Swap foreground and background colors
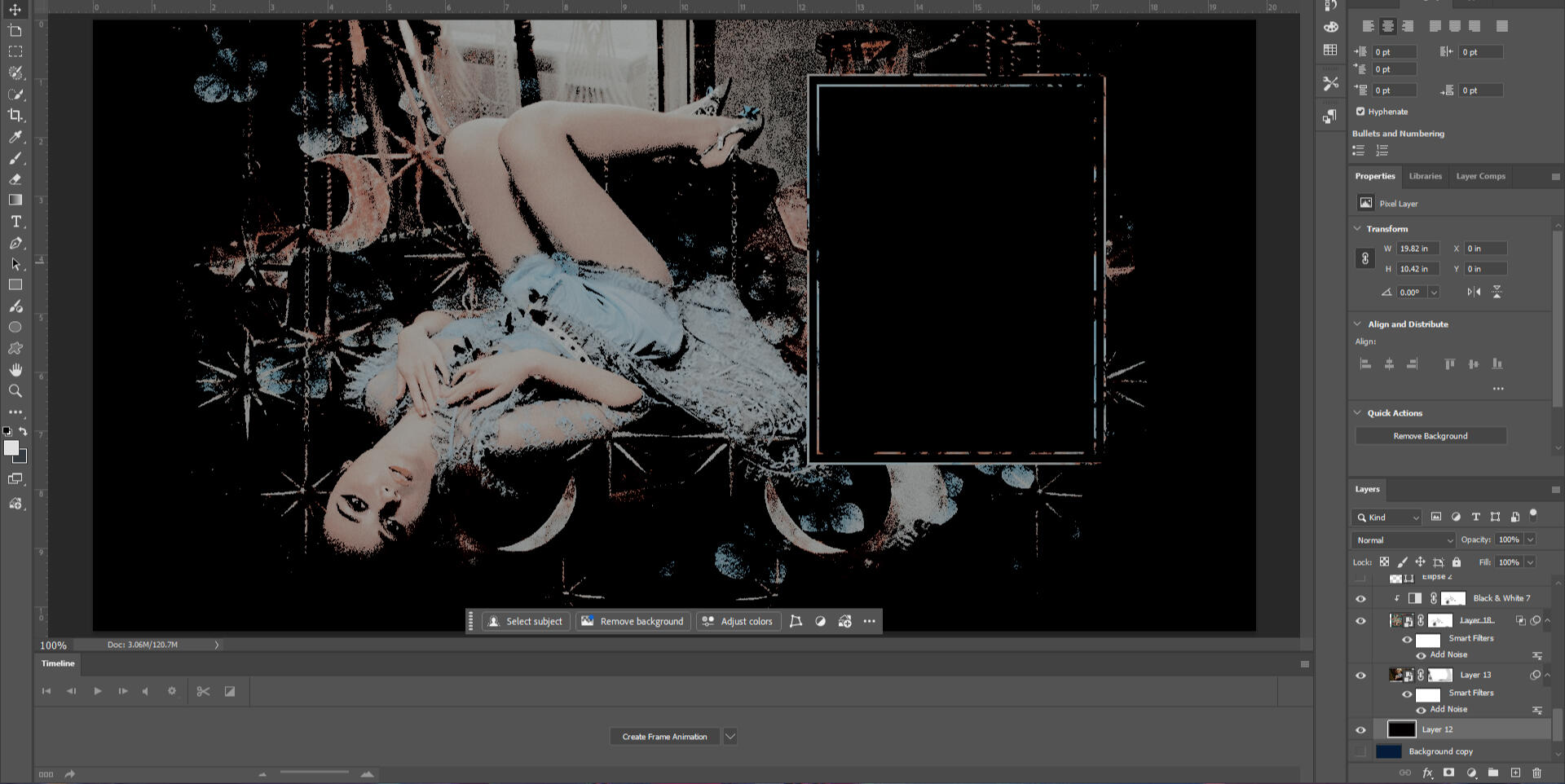The width and height of the screenshot is (1565, 784). [x=23, y=431]
